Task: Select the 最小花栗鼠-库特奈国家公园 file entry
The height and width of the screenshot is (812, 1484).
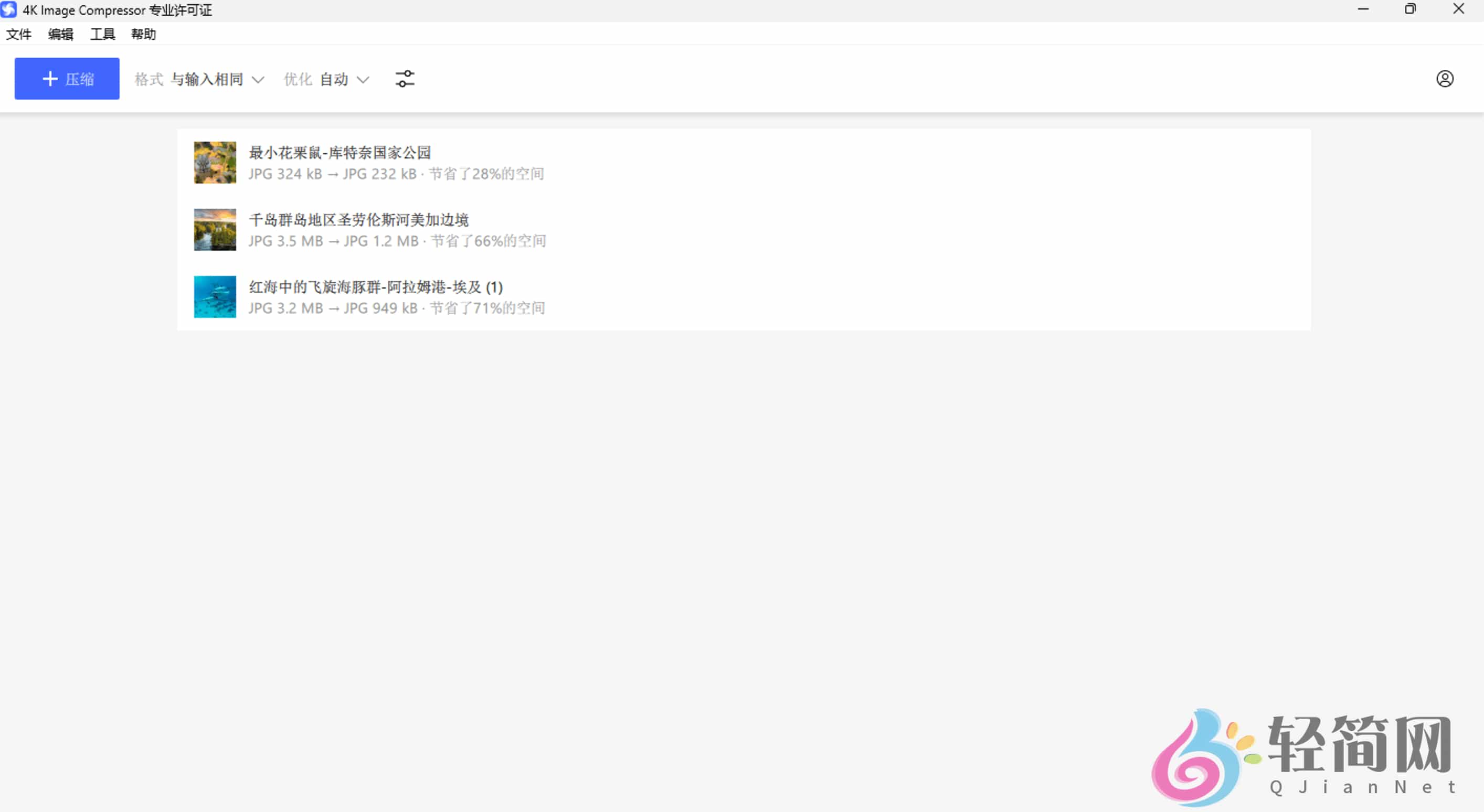Action: click(518, 163)
